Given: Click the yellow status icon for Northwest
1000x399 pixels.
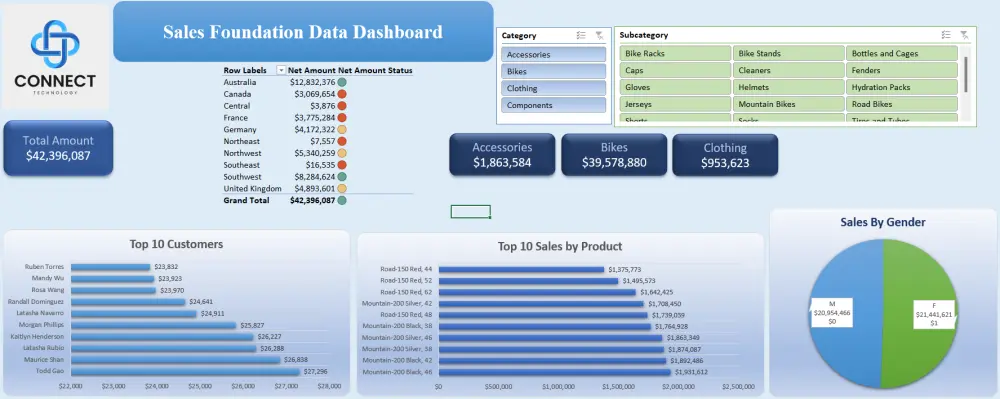Looking at the screenshot, I should click(342, 153).
